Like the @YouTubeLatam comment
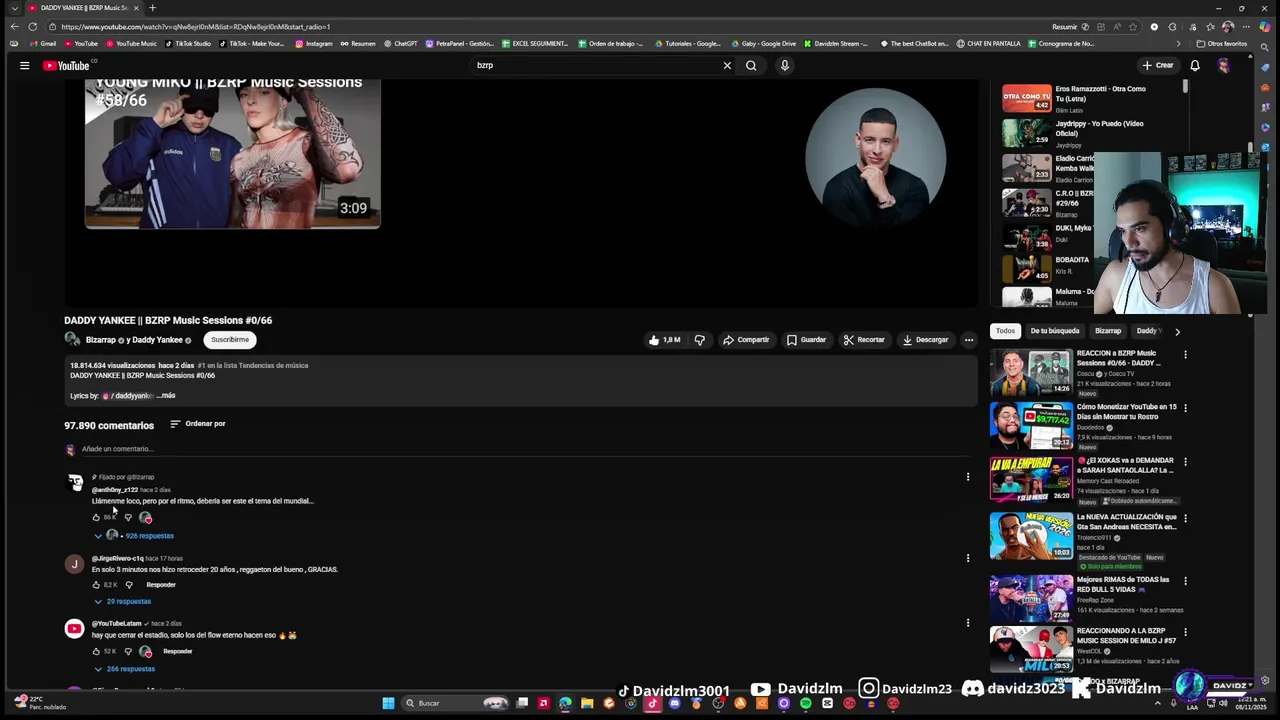This screenshot has width=1280, height=720. tap(96, 652)
